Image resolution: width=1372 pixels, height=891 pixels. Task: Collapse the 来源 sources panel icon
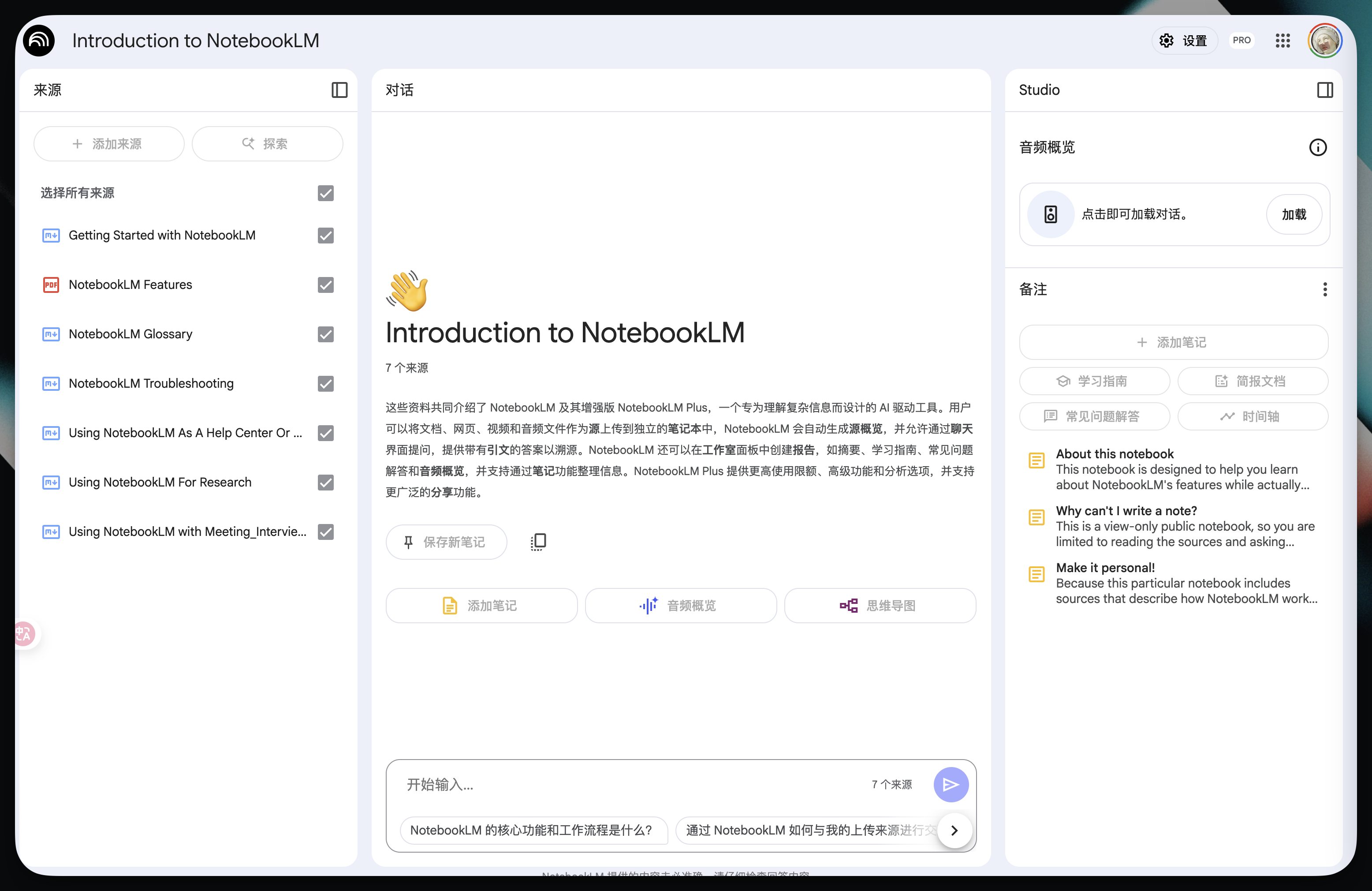(x=339, y=90)
